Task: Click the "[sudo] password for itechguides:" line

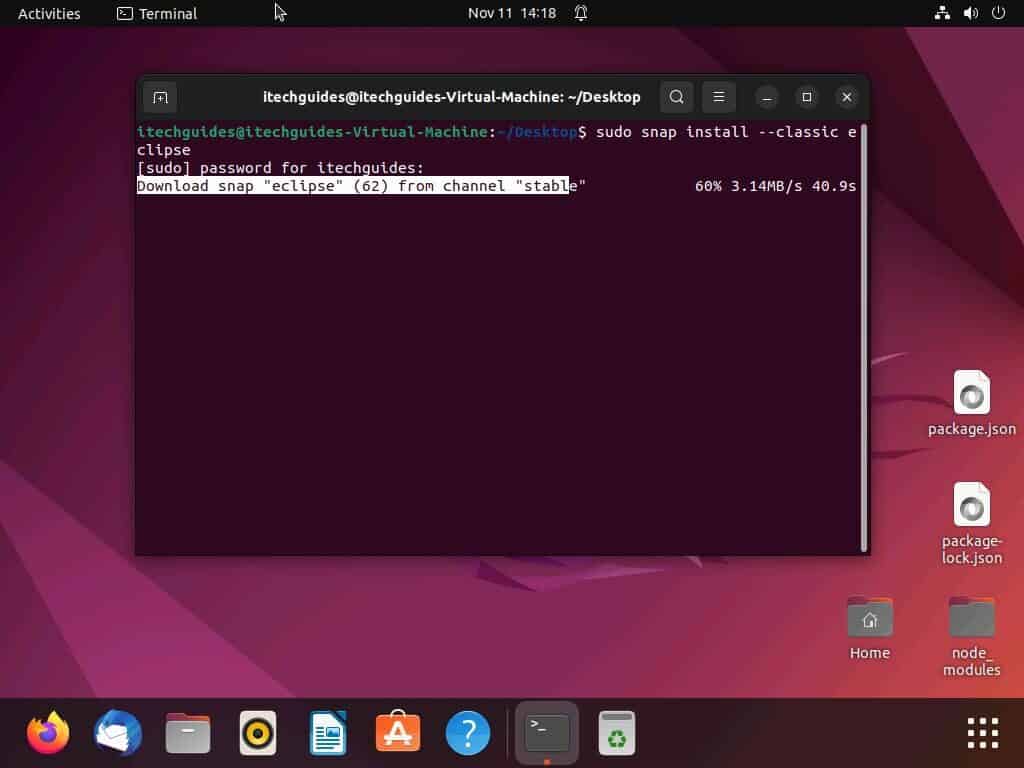Action: 280,168
